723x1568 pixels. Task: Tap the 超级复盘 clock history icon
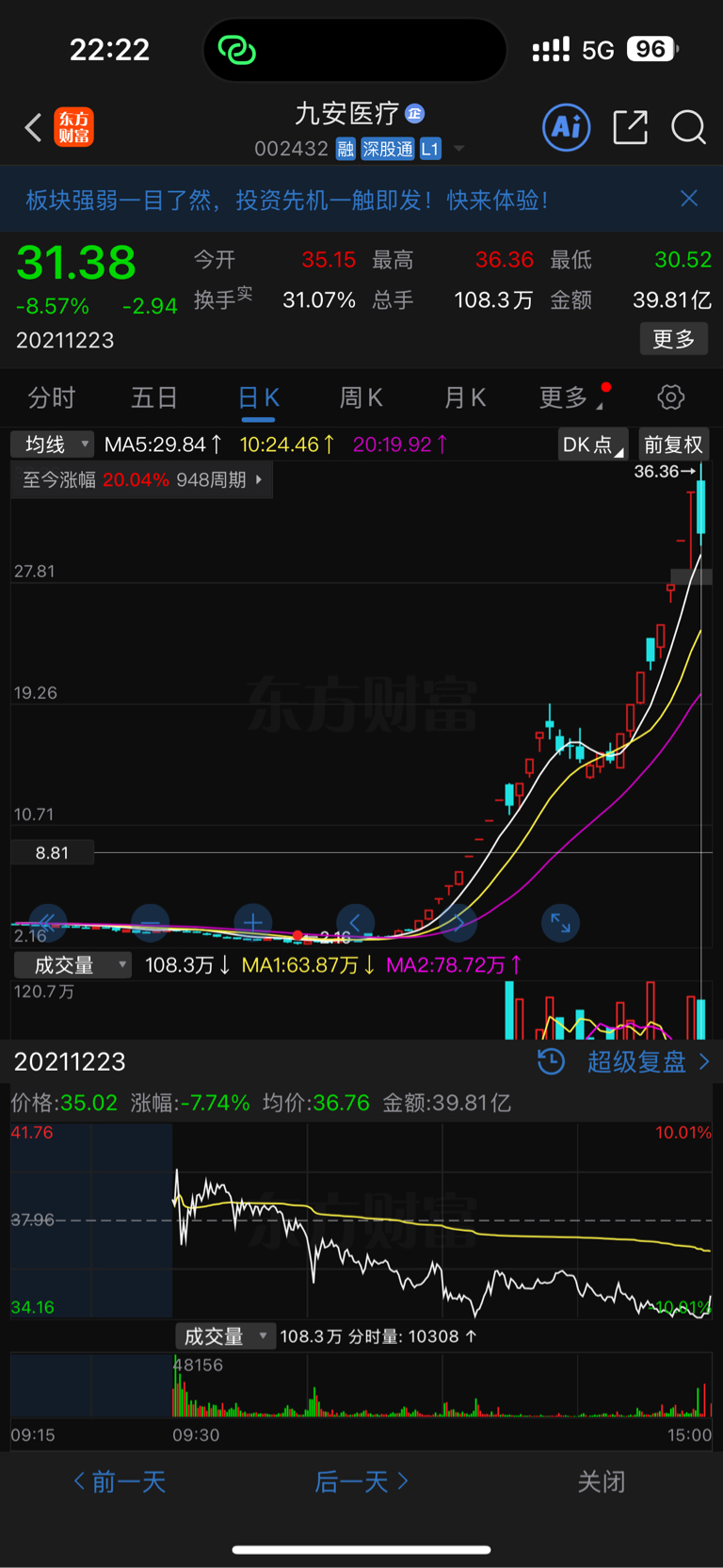coord(551,1062)
